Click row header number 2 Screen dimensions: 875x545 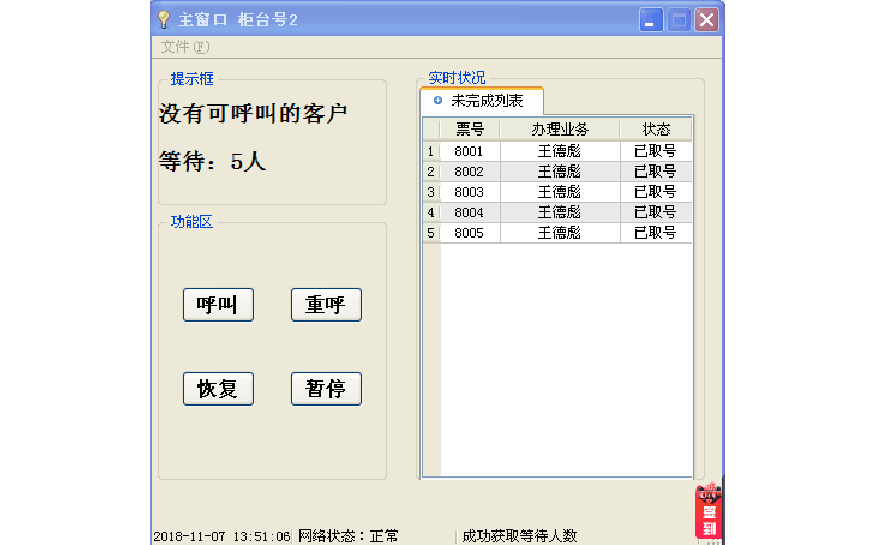pos(431,172)
